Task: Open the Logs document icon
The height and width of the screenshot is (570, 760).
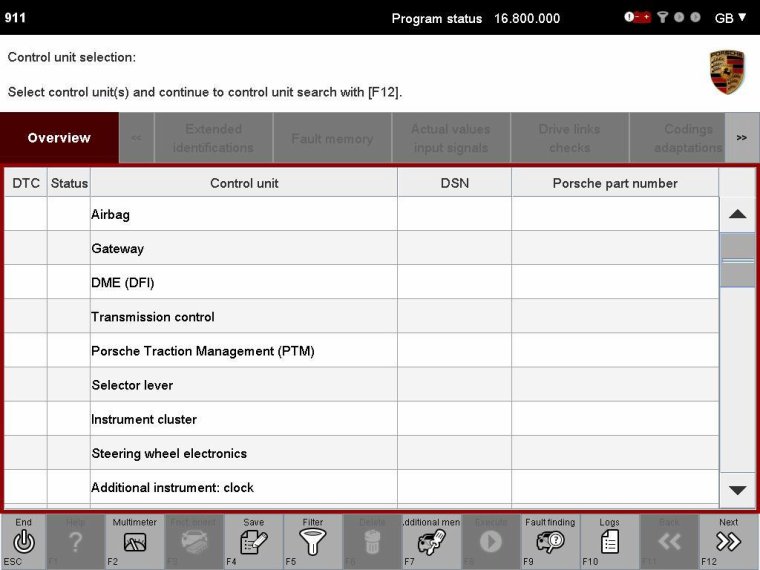Action: click(609, 541)
